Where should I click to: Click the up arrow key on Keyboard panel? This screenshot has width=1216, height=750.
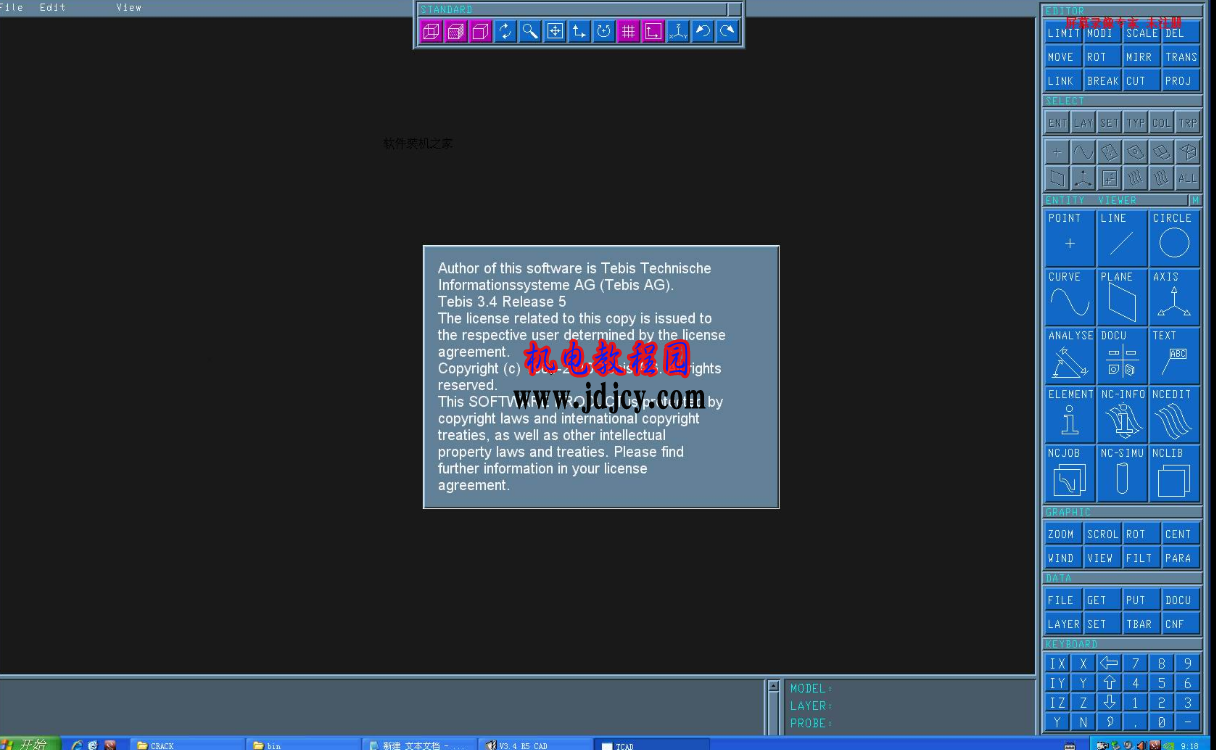[1109, 683]
